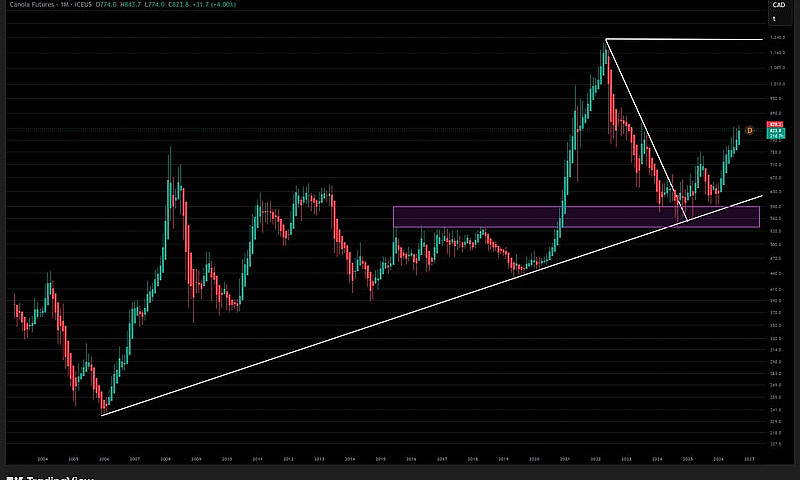The image size is (800, 480).
Task: Click the 1,240.0 price axis label
Action: pyautogui.click(x=778, y=38)
